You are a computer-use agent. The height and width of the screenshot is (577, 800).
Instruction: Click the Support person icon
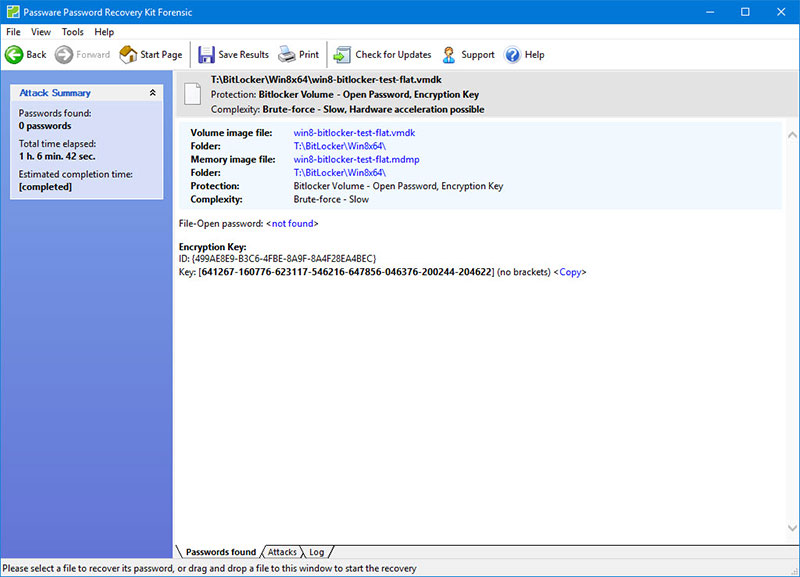pyautogui.click(x=449, y=55)
